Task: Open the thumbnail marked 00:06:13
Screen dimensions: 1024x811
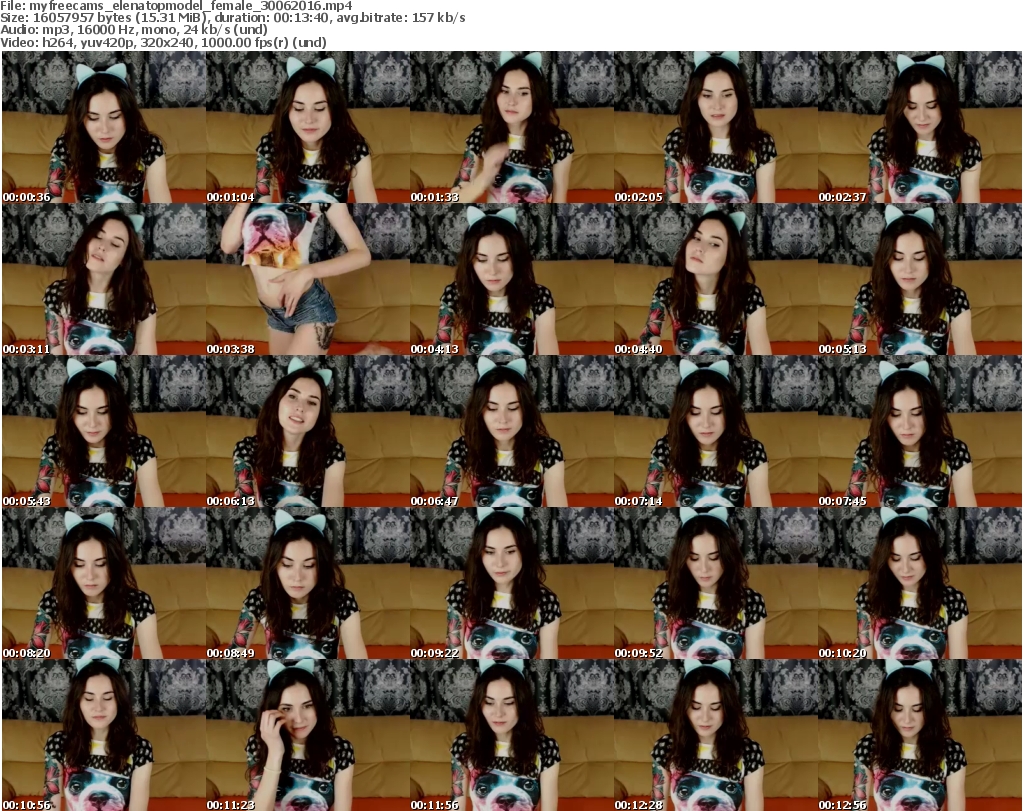Action: coord(307,432)
